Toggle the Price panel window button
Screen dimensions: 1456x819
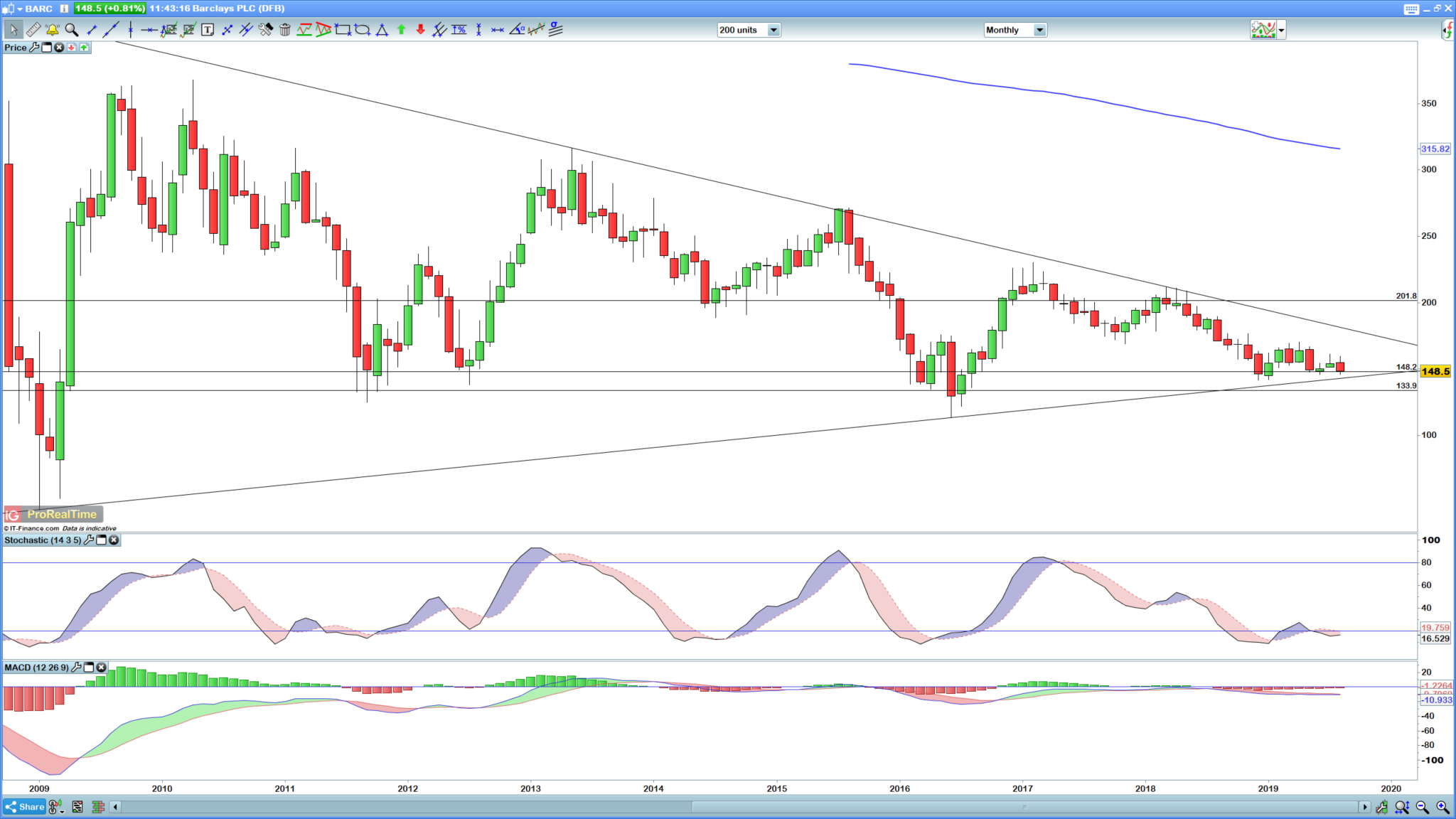47,48
